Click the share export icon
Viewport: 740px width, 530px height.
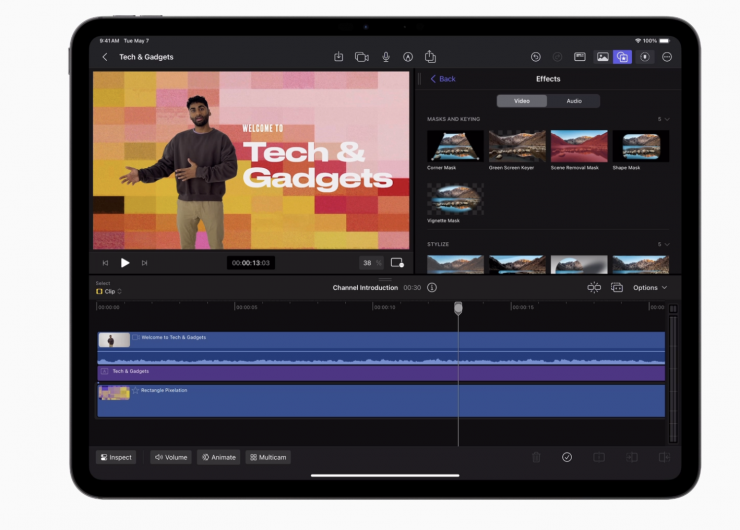(x=431, y=57)
